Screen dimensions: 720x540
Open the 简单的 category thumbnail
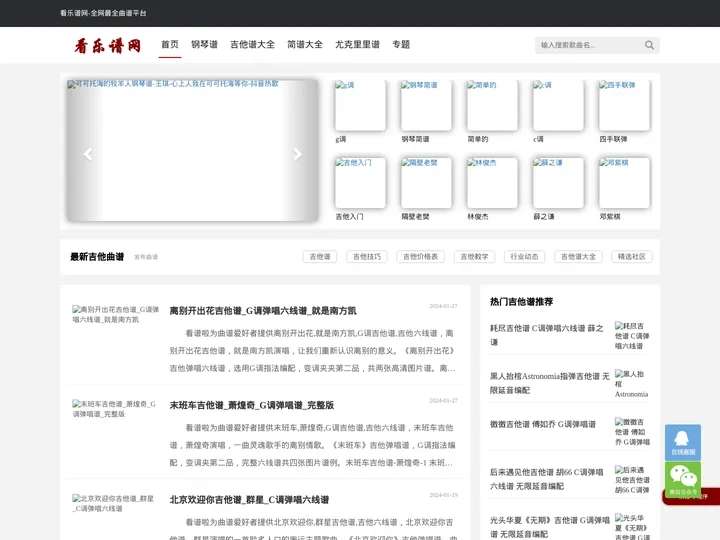tap(492, 105)
